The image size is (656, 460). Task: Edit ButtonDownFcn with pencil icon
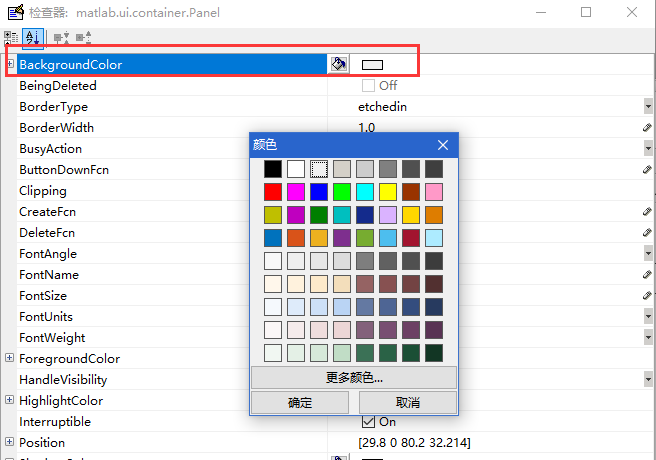[x=647, y=169]
